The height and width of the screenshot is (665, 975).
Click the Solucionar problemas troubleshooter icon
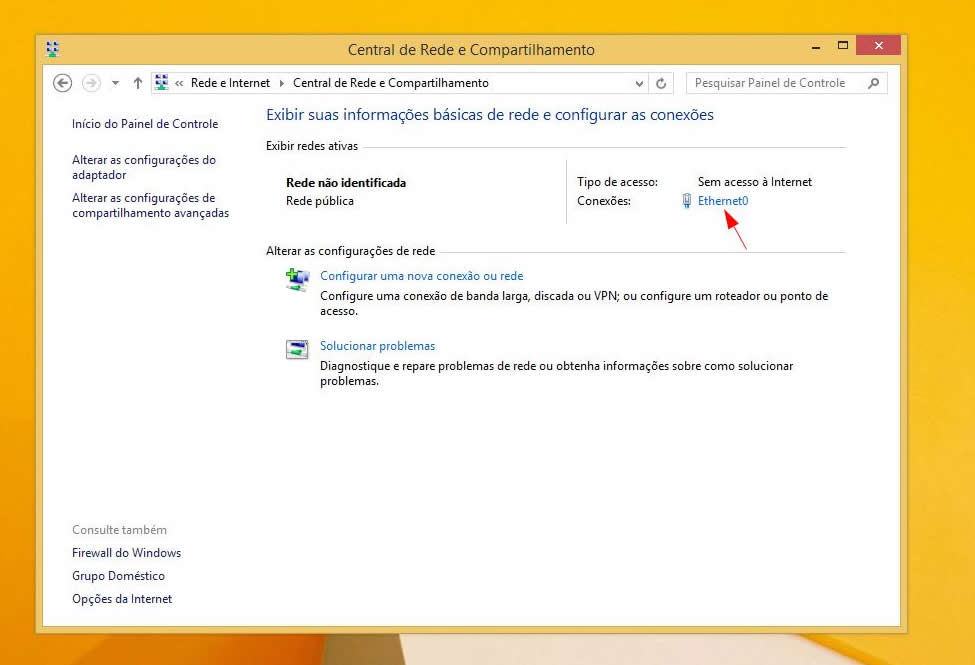tap(297, 349)
